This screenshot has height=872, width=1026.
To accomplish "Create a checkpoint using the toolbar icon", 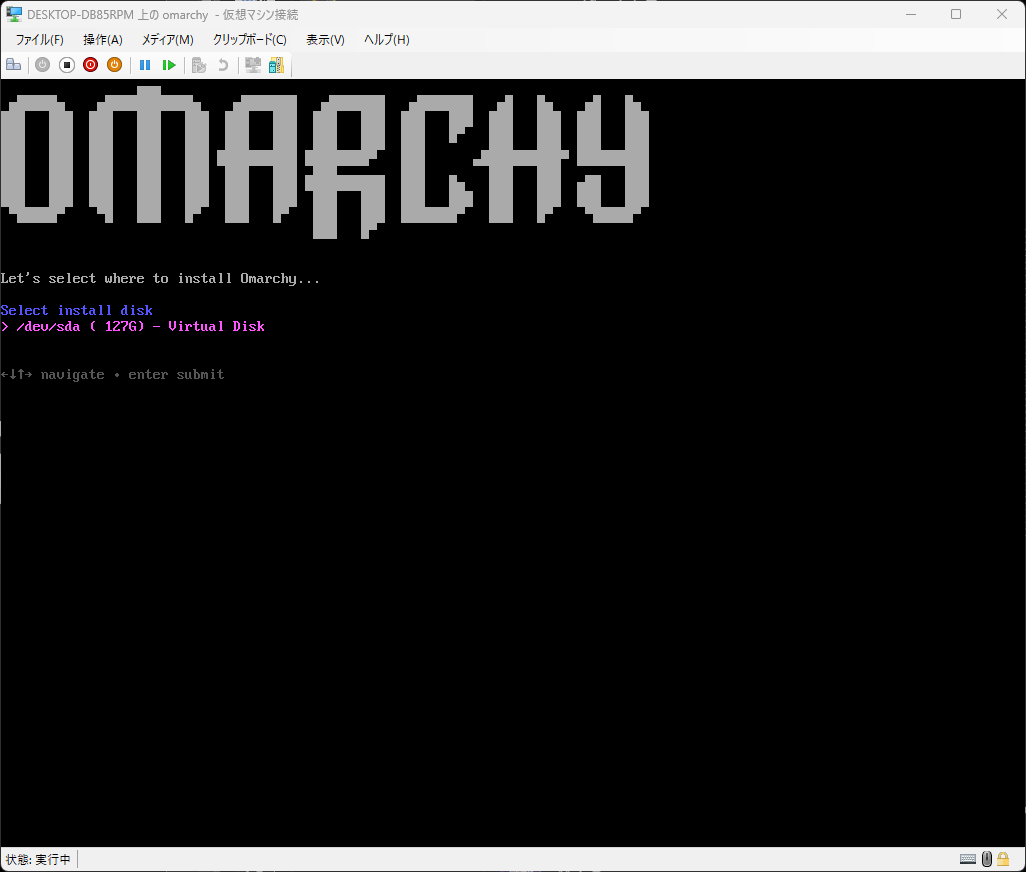I will point(199,65).
